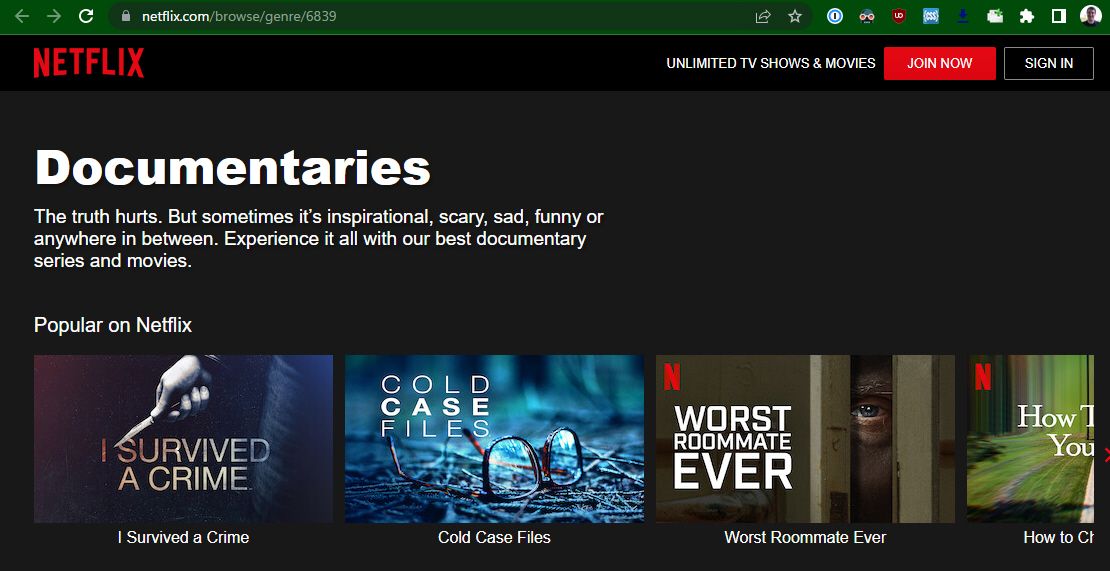The height and width of the screenshot is (571, 1110).
Task: Share this page using the share icon
Action: (762, 16)
